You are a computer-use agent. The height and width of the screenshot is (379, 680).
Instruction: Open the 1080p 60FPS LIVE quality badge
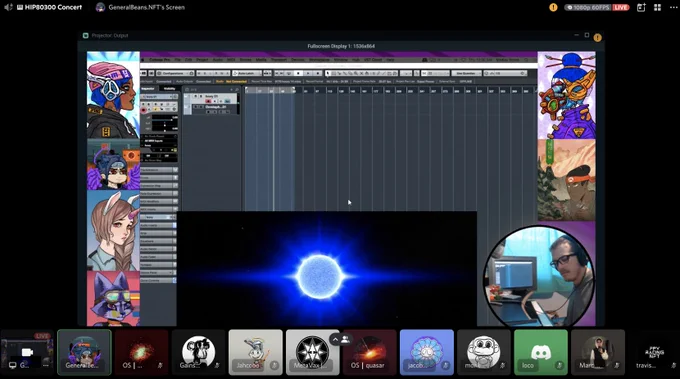click(x=597, y=7)
